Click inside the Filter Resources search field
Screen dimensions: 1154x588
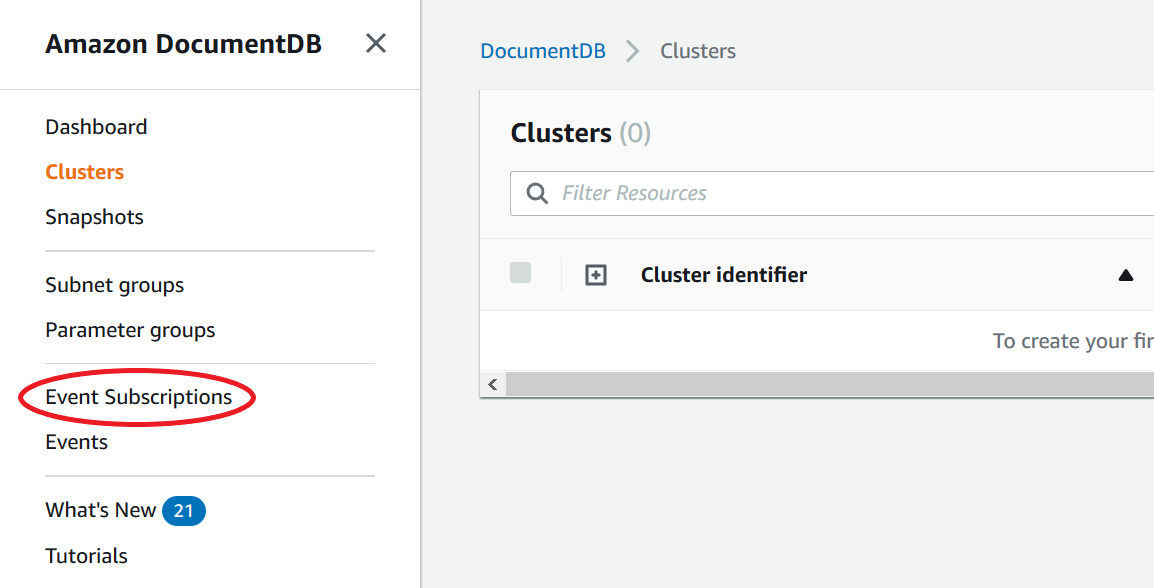coord(700,193)
